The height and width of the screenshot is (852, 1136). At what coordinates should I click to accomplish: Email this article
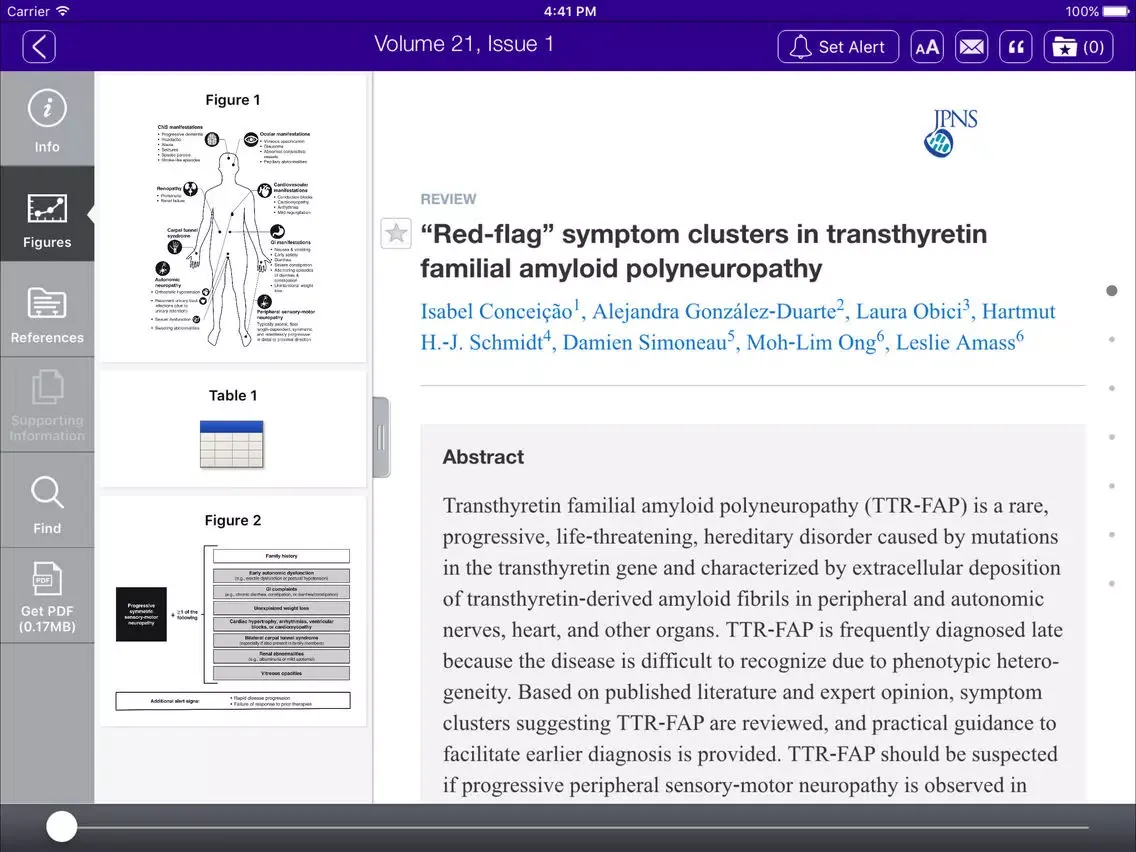[x=971, y=46]
